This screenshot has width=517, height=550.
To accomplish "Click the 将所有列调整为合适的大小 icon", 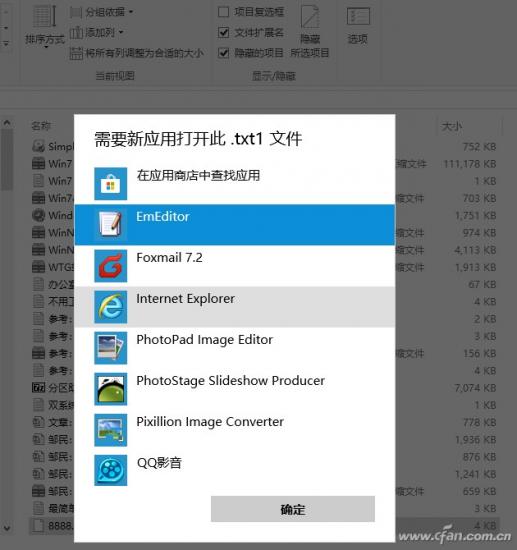I will click(76, 53).
